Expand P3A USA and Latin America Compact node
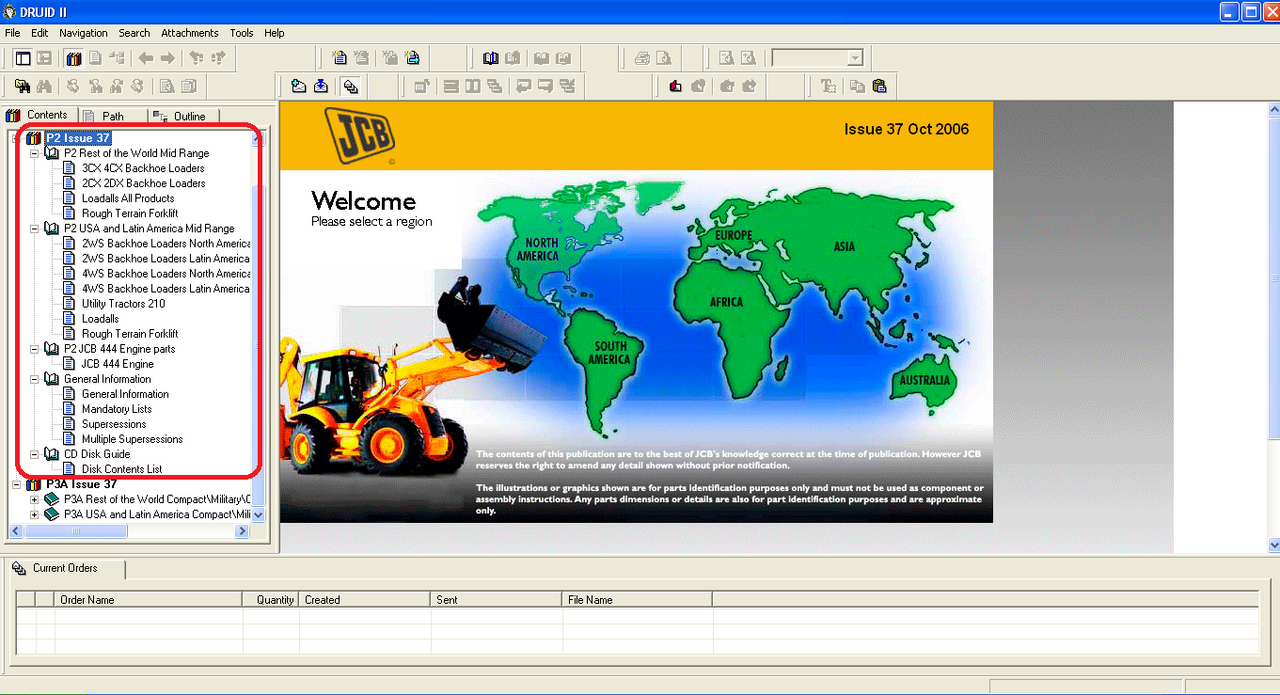The image size is (1280, 695). pos(35,514)
